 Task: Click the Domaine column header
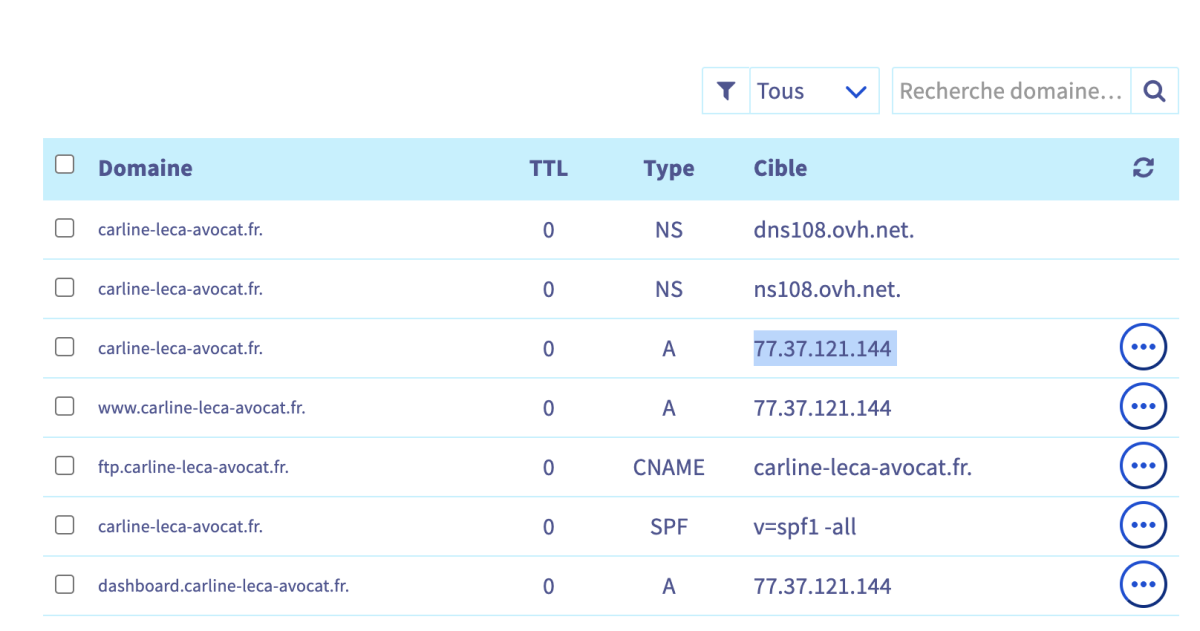[x=145, y=168]
